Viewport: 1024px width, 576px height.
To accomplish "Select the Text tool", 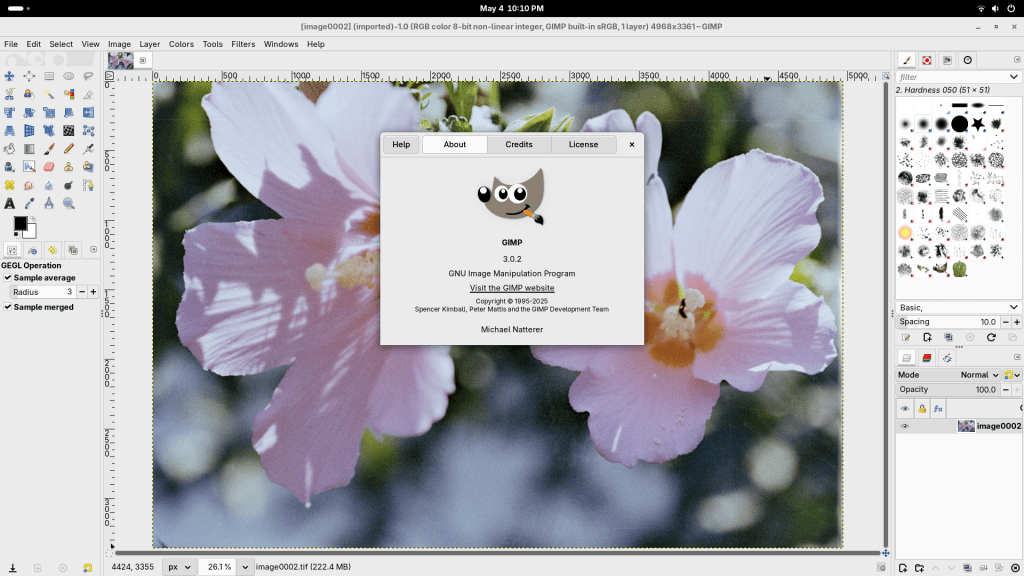I will pos(9,203).
